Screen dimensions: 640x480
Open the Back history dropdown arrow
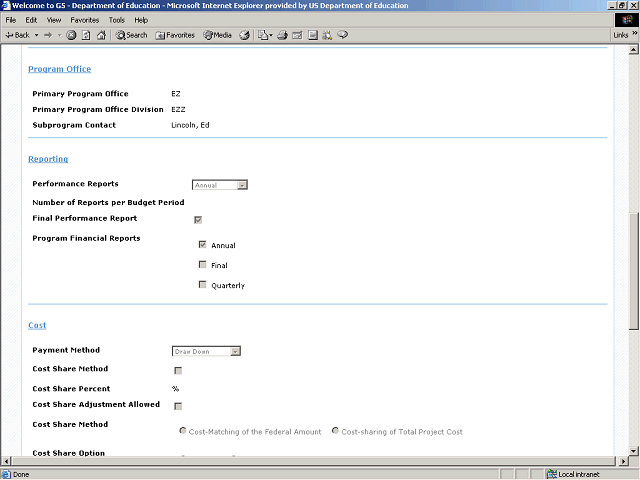(x=36, y=35)
